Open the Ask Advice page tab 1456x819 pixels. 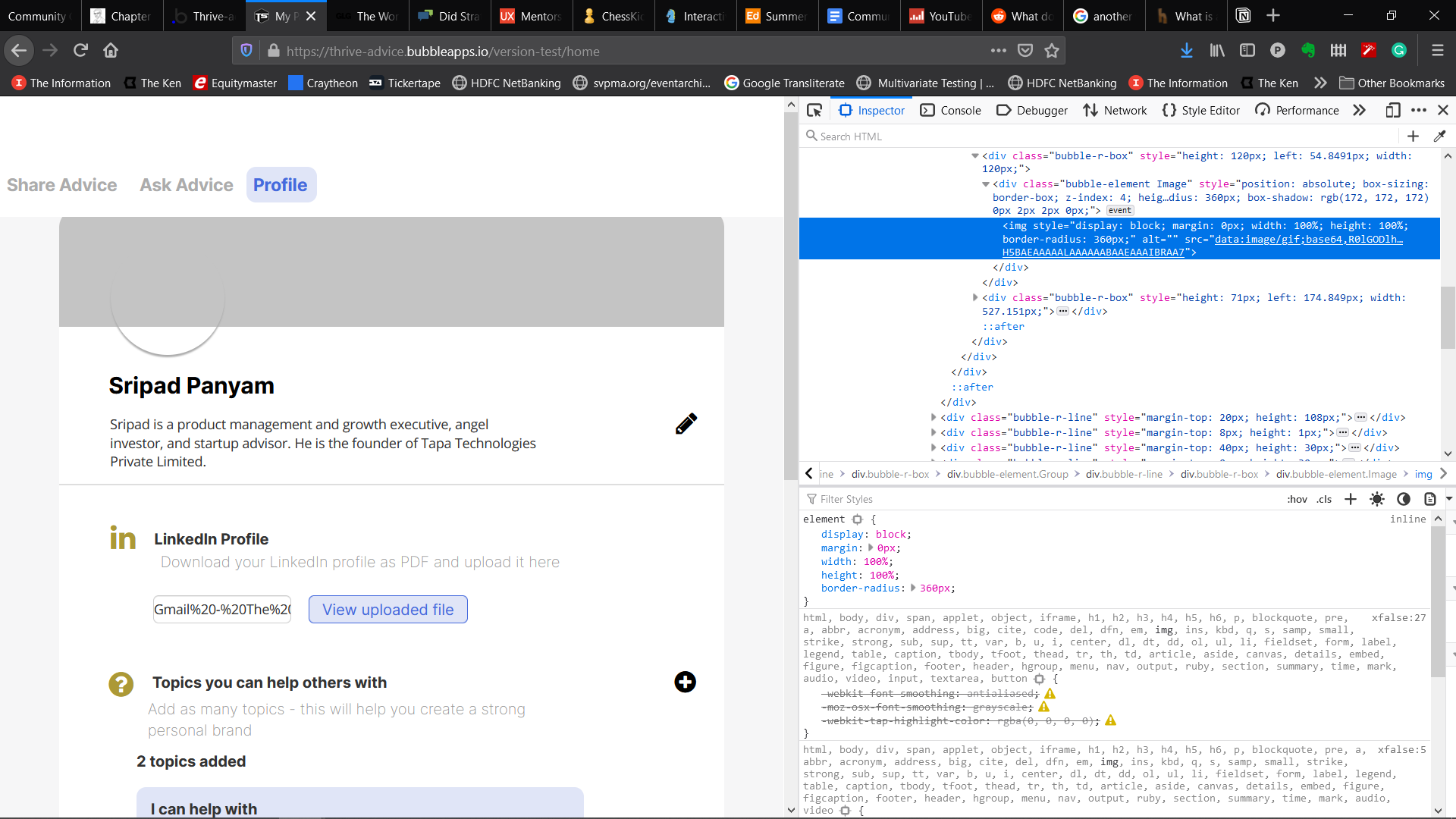(187, 185)
